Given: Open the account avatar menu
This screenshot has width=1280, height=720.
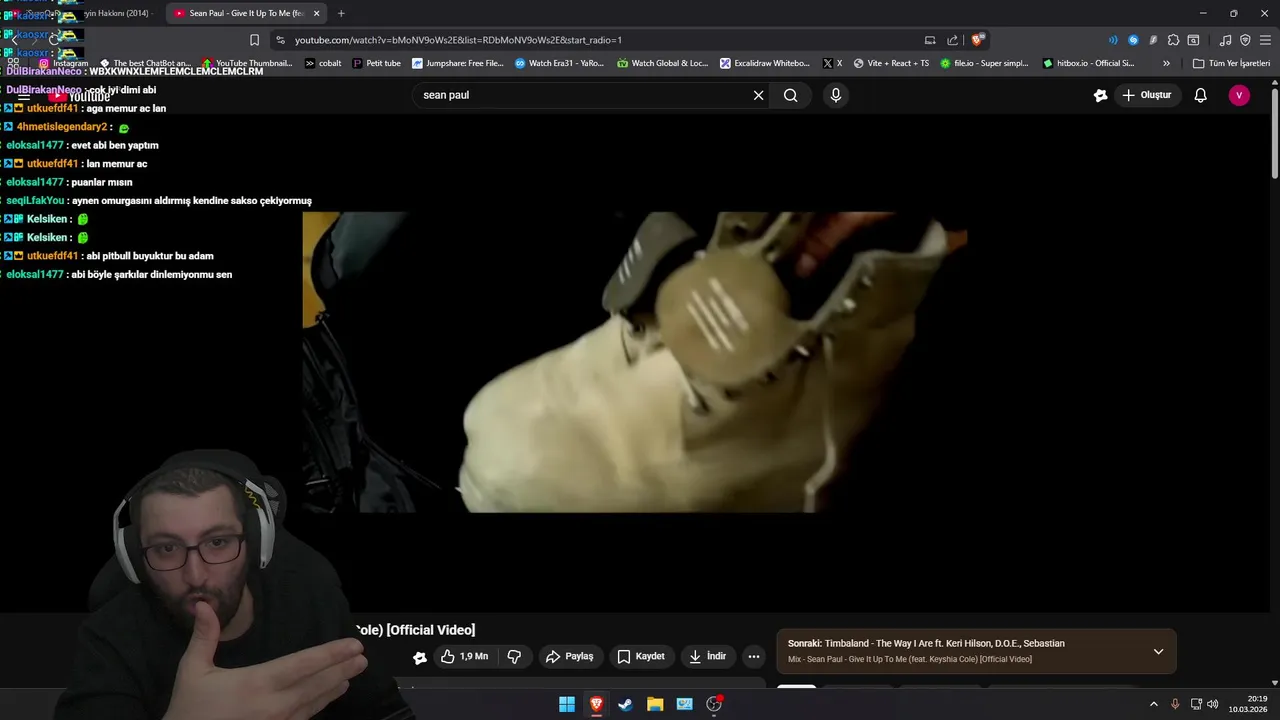Looking at the screenshot, I should tap(1239, 95).
